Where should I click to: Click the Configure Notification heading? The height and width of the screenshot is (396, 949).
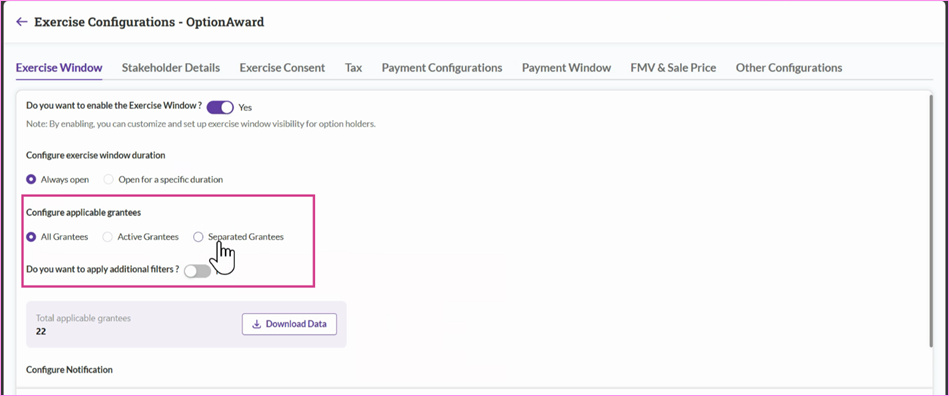pos(70,369)
